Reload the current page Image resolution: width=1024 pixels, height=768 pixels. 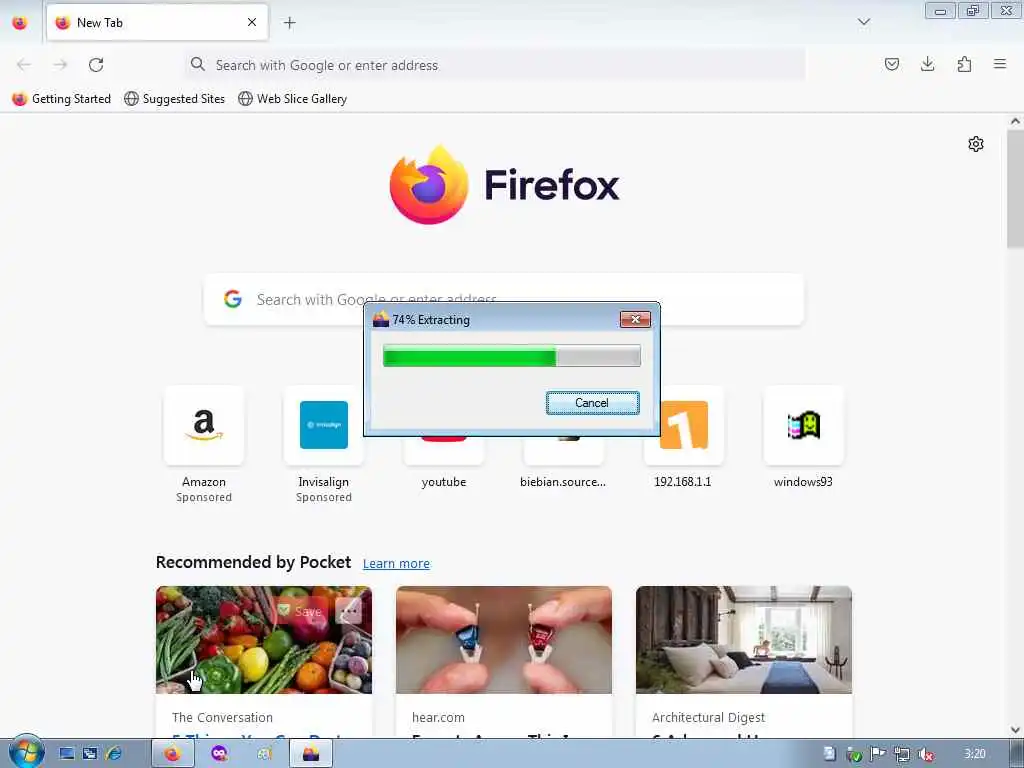pos(96,65)
